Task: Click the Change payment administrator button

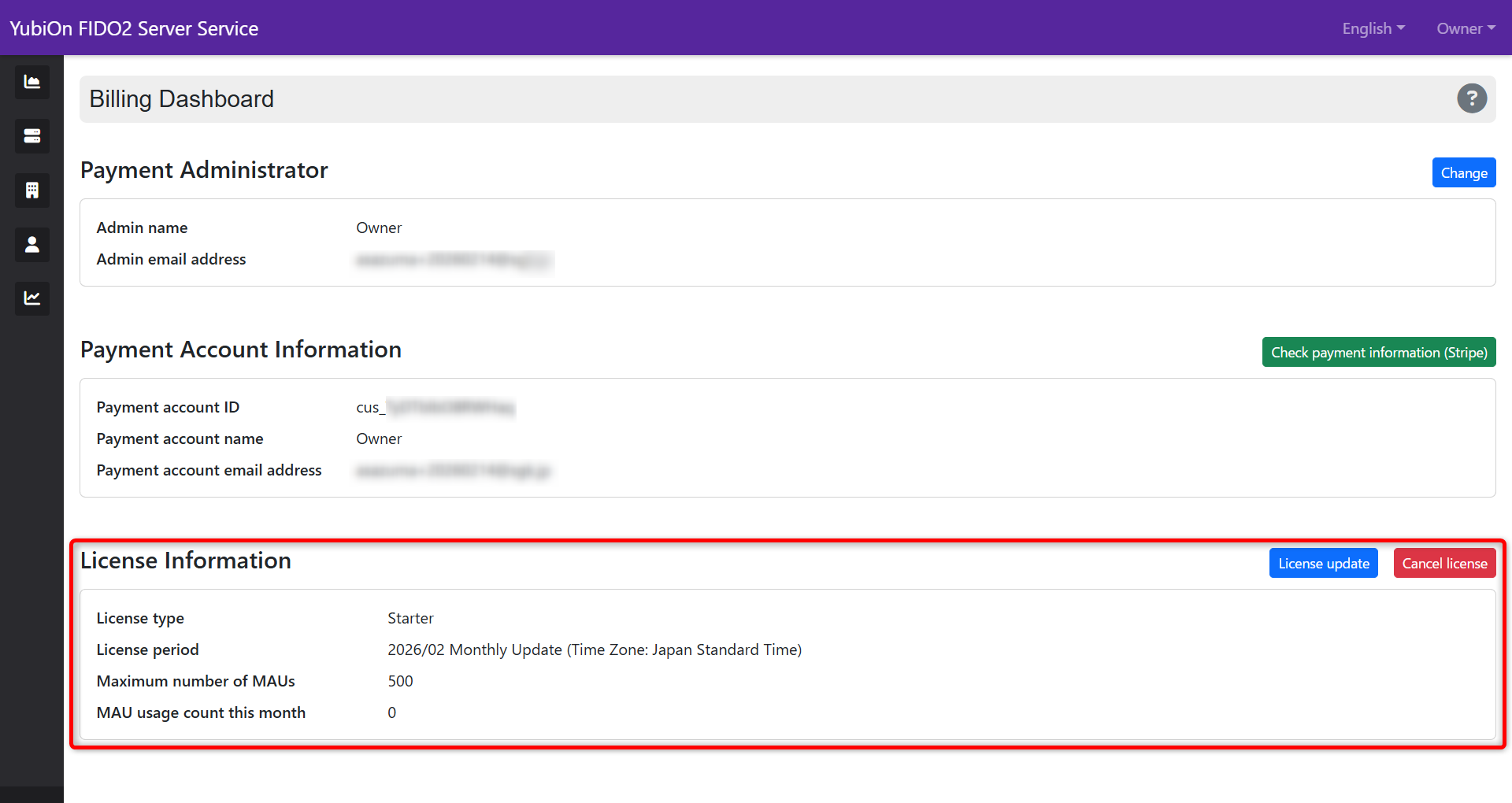Action: tap(1463, 173)
